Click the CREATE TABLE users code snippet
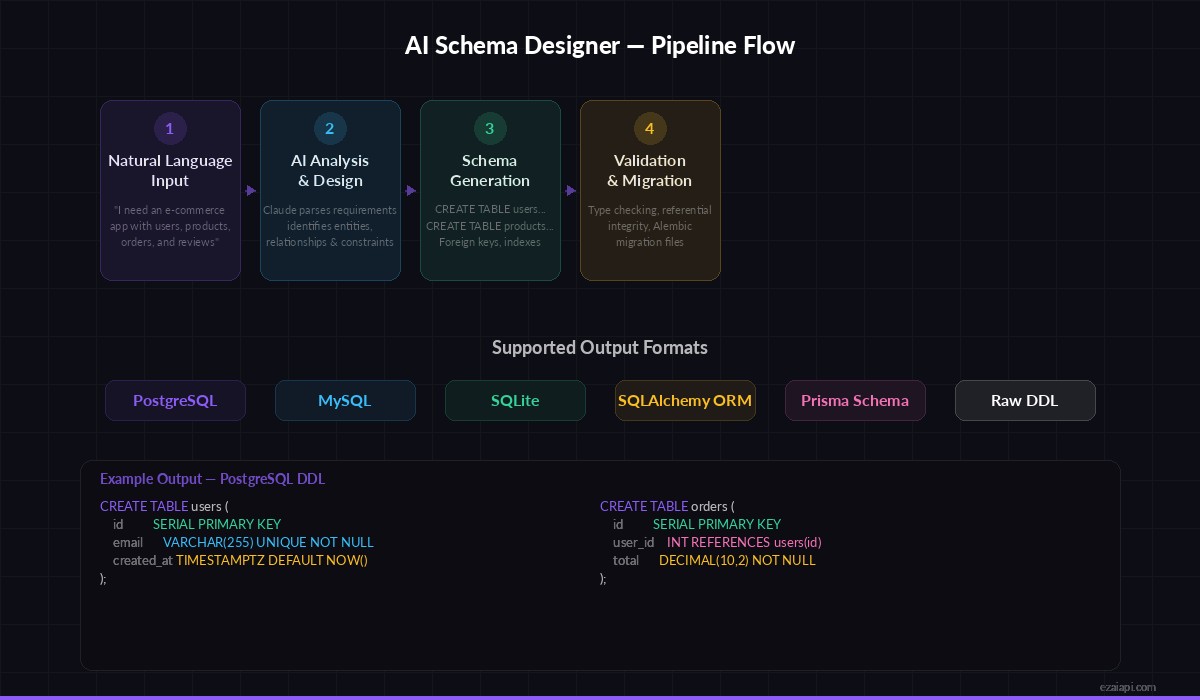The image size is (1200, 700). 165,506
